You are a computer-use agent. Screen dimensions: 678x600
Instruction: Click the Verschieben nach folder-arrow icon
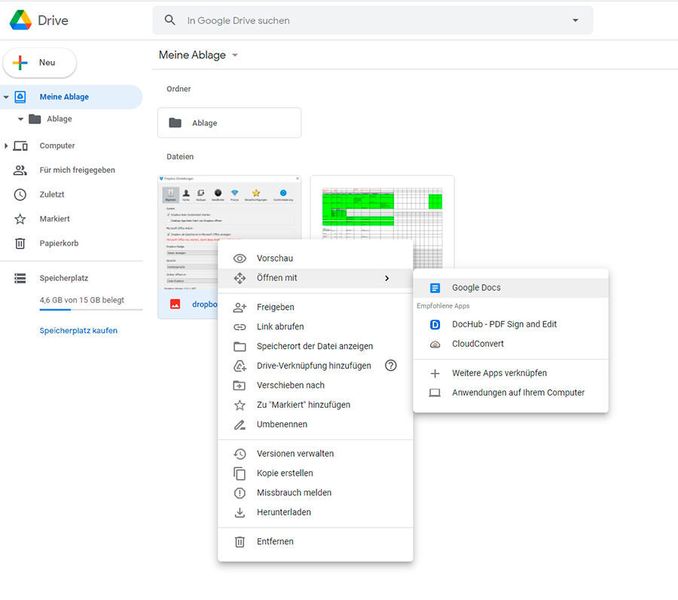(240, 386)
